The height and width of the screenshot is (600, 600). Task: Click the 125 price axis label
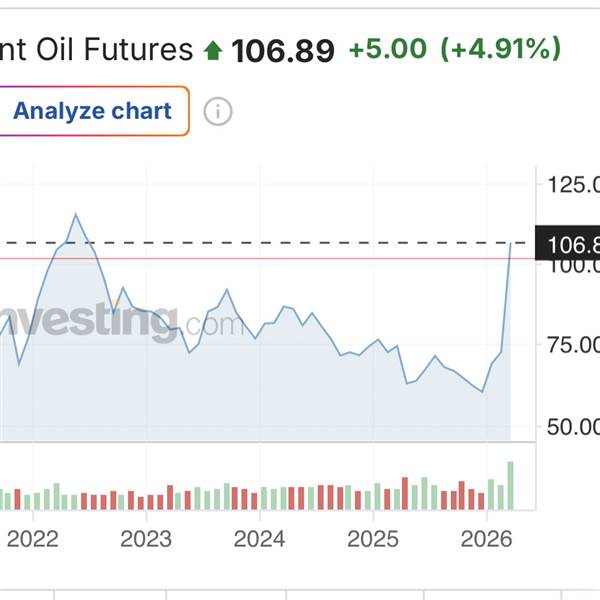click(574, 185)
